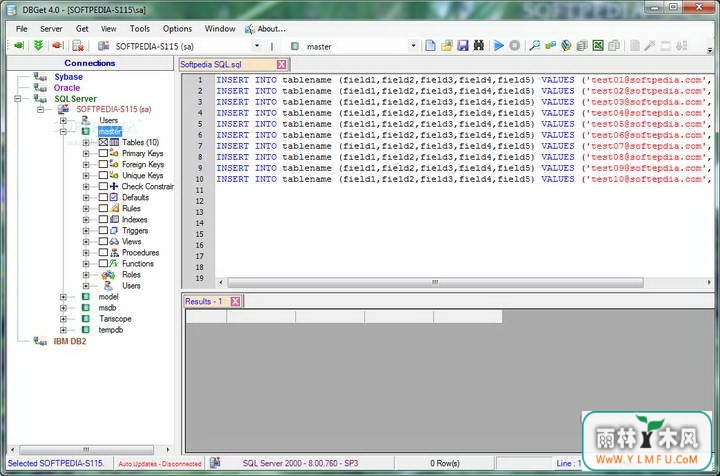Click SQL editor horizontal scrollbar thumb
The height and width of the screenshot is (476, 720).
tap(435, 282)
